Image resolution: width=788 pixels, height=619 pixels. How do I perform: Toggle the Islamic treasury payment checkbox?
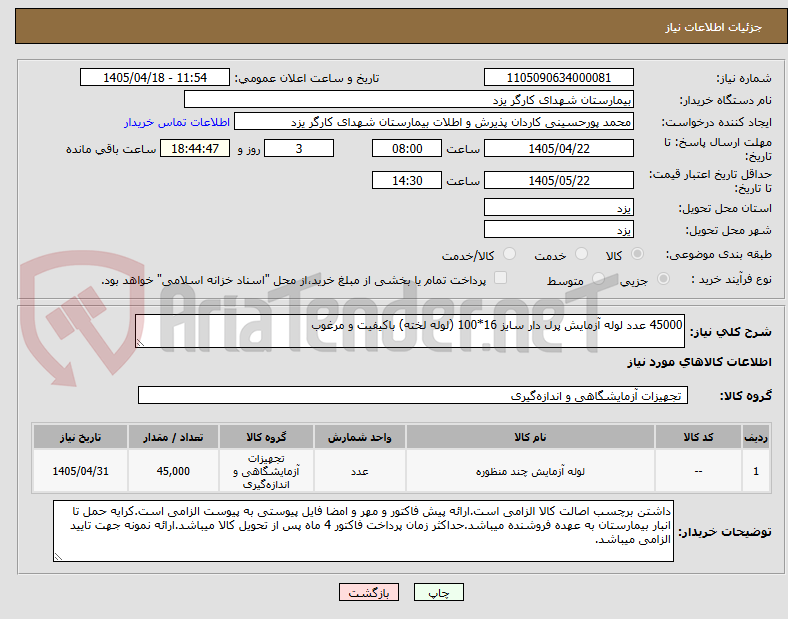(x=500, y=278)
